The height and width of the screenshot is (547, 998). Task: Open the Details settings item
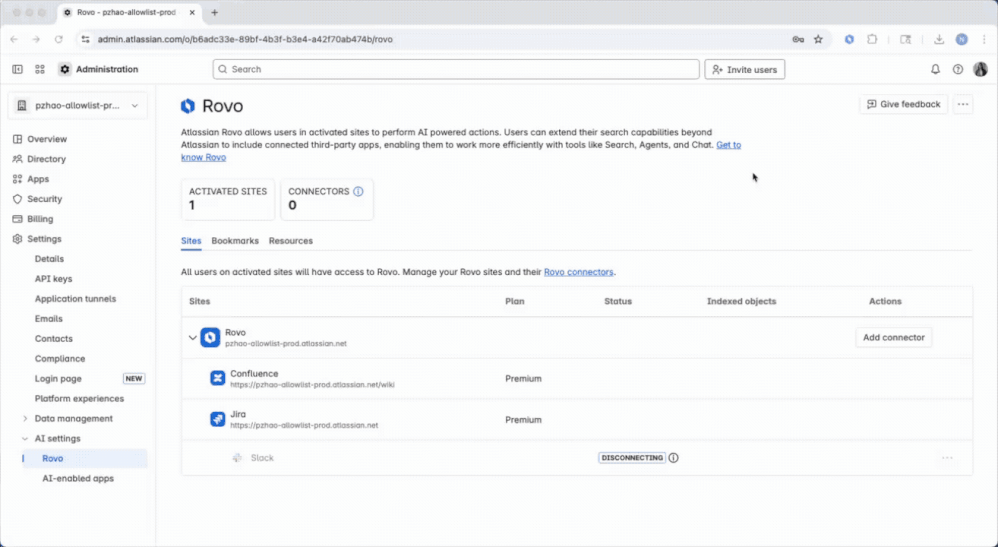click(x=49, y=259)
